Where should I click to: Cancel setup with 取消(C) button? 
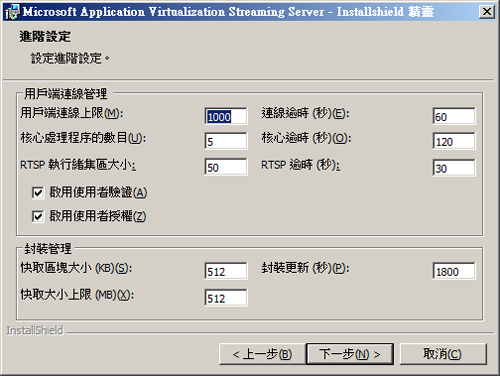point(443,354)
